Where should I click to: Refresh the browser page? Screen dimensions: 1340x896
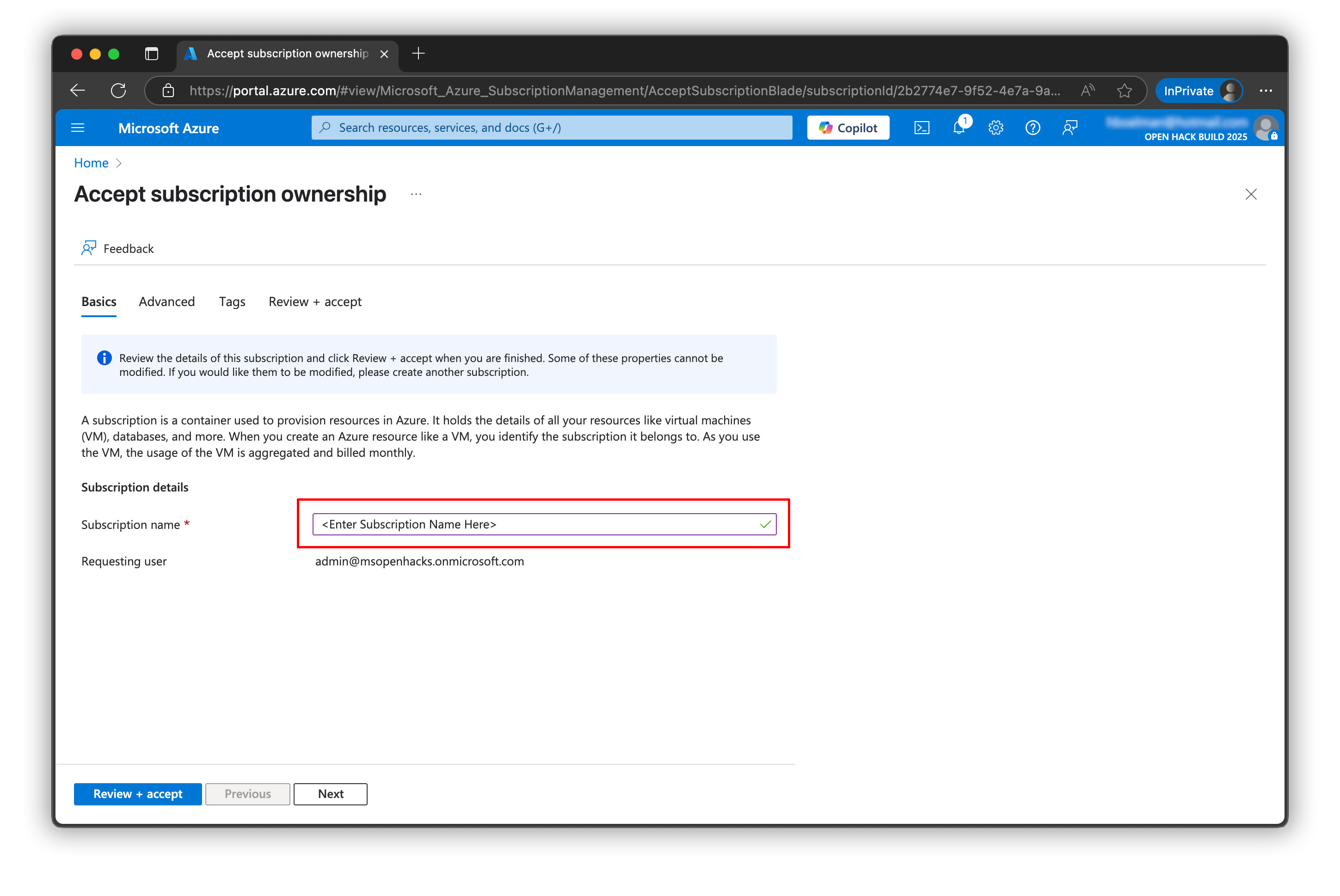point(118,91)
